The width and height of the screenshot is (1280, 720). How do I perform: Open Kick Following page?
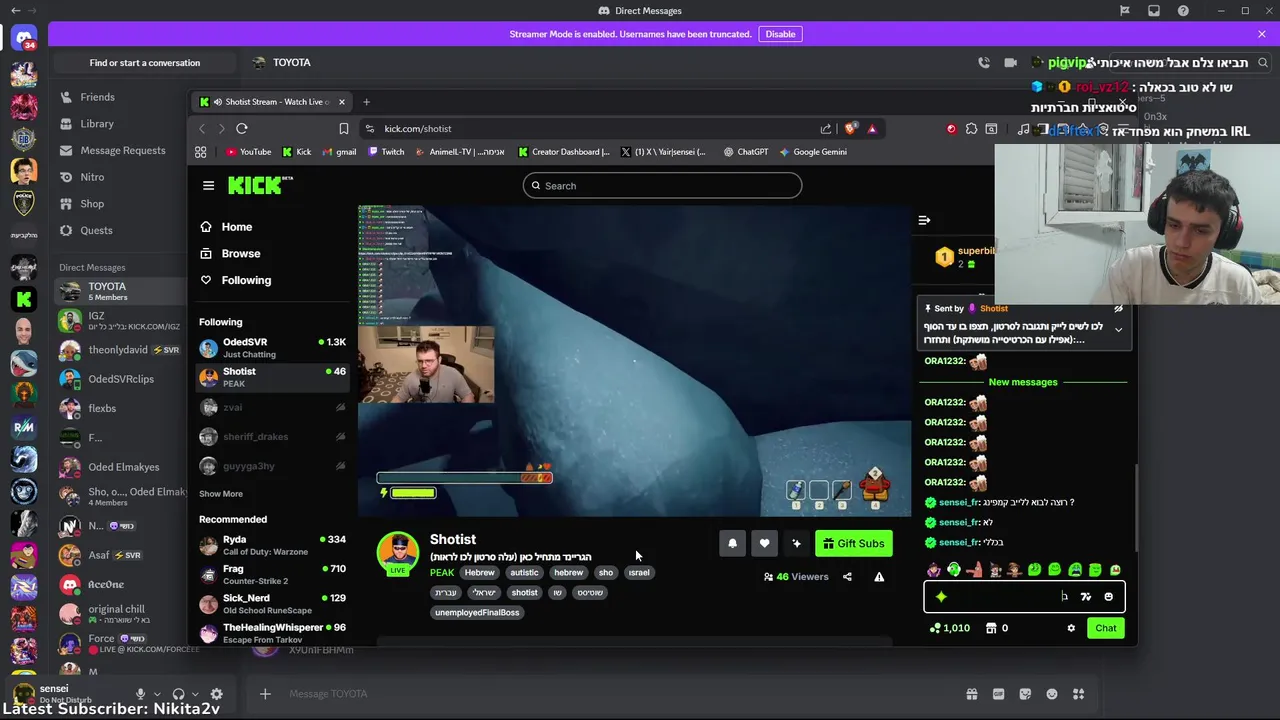pos(236,280)
